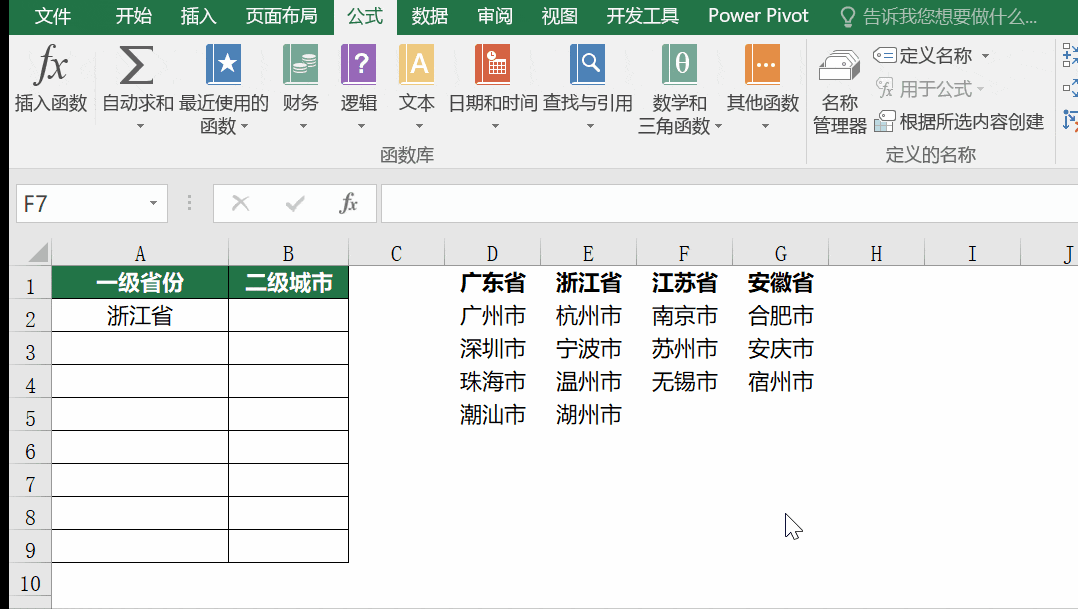Screen dimensions: 1078x609
Task: Expand the Date and Time dropdown arrow
Action: tap(495, 126)
